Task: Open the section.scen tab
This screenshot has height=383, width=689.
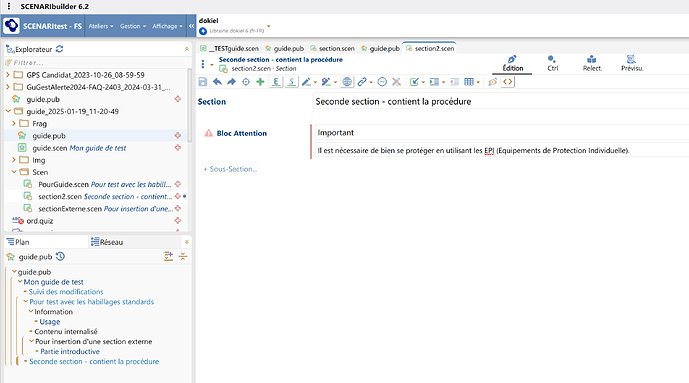Action: (332, 48)
